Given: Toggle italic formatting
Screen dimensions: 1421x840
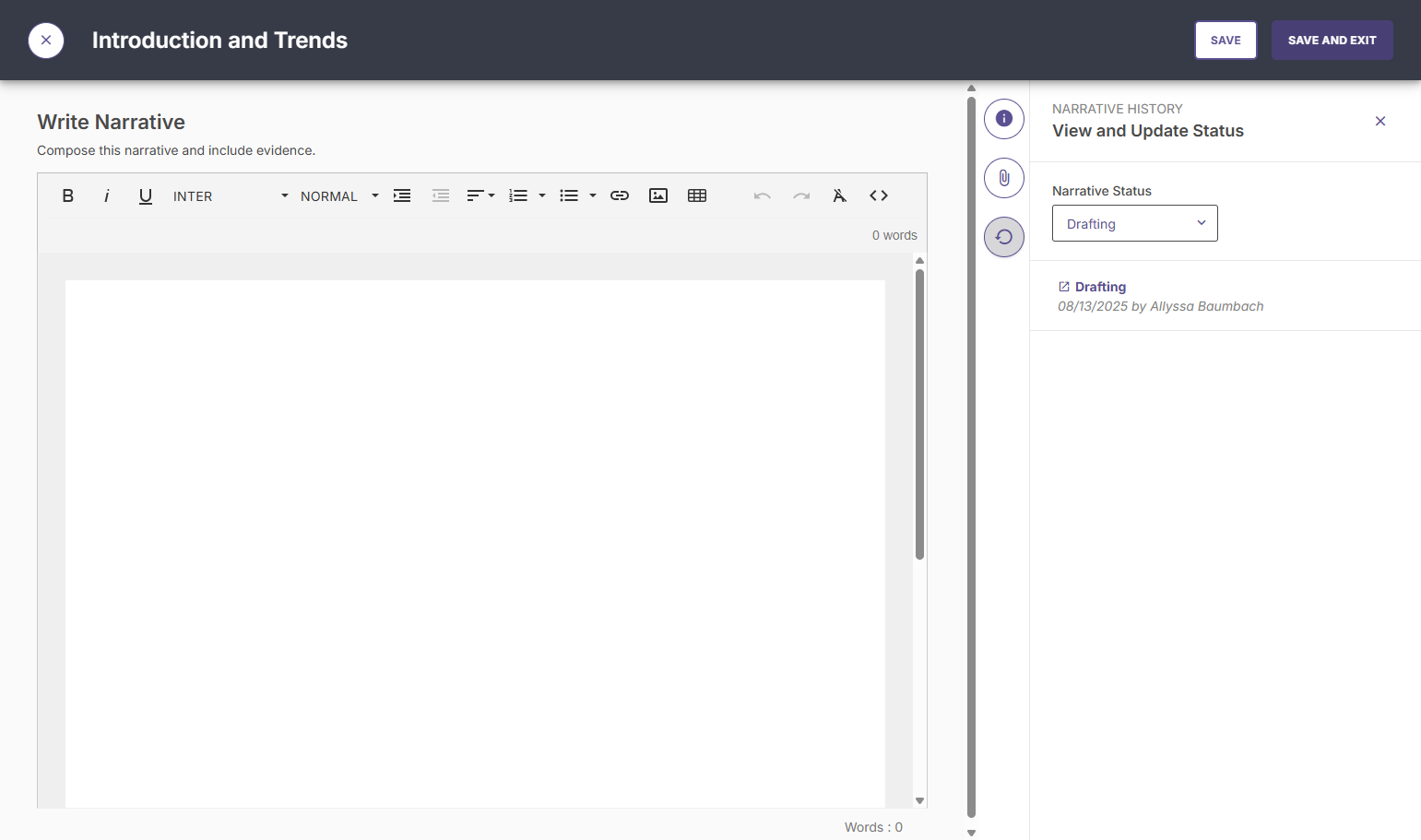Looking at the screenshot, I should click(107, 195).
